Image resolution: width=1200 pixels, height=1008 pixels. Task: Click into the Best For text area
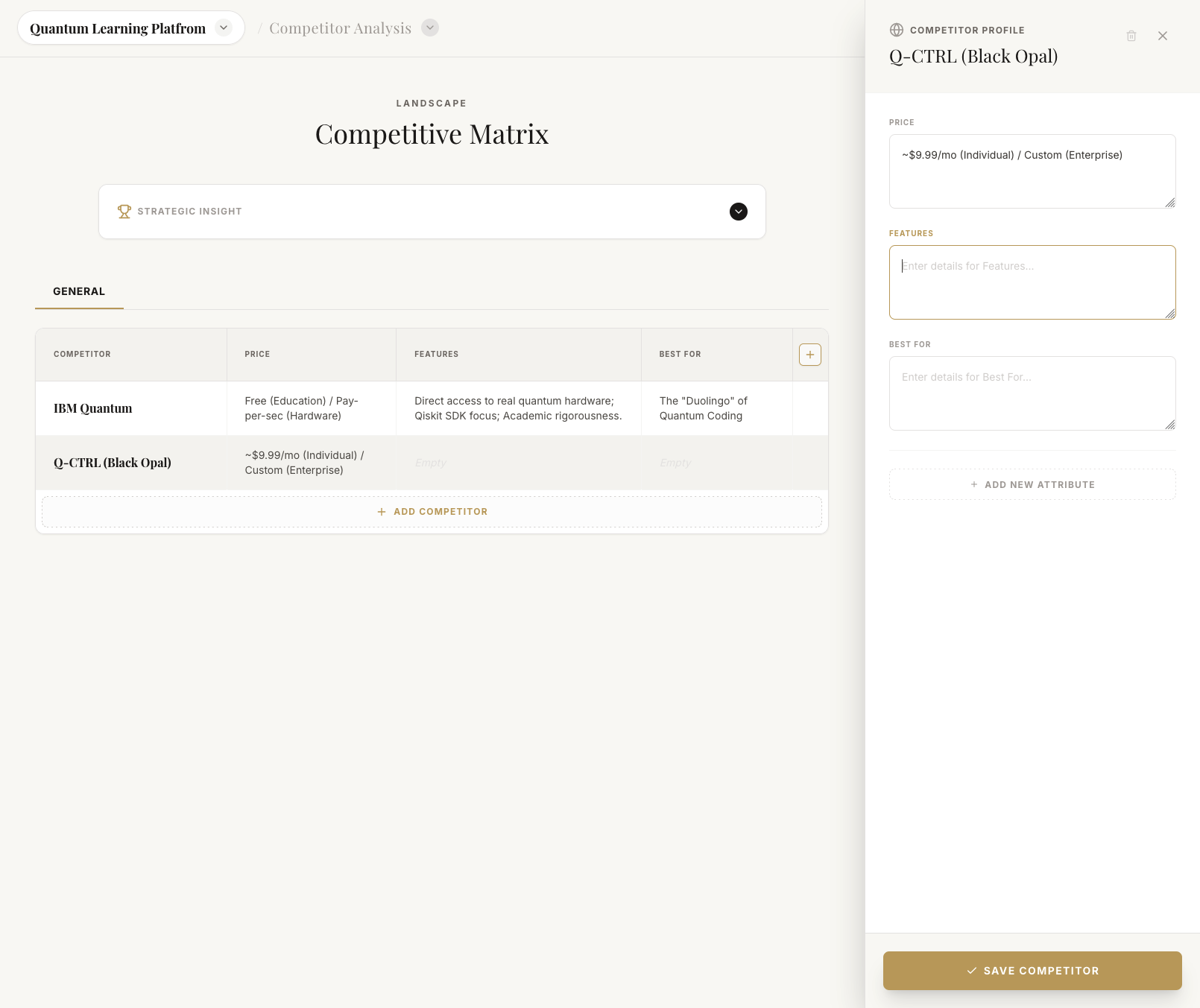click(1032, 393)
